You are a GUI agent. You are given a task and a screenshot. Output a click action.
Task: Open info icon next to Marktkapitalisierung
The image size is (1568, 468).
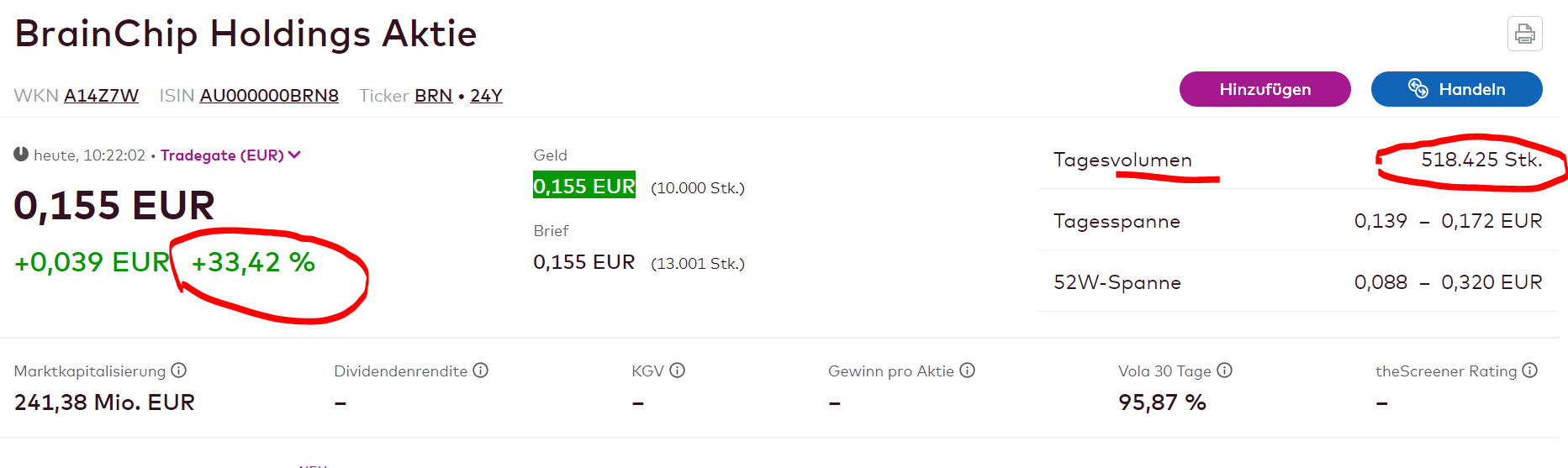(x=179, y=371)
